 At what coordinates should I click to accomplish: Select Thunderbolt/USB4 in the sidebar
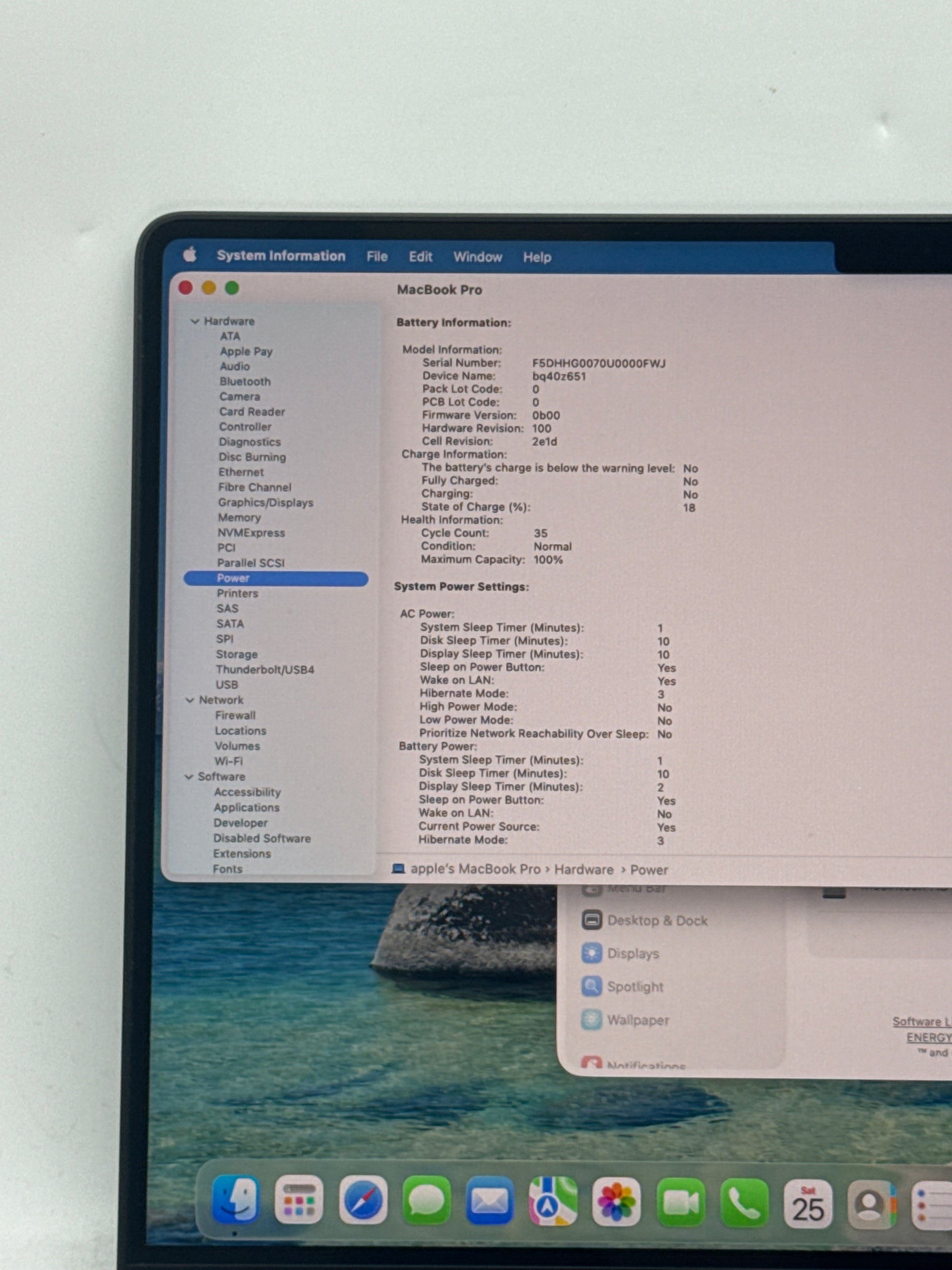pyautogui.click(x=265, y=670)
